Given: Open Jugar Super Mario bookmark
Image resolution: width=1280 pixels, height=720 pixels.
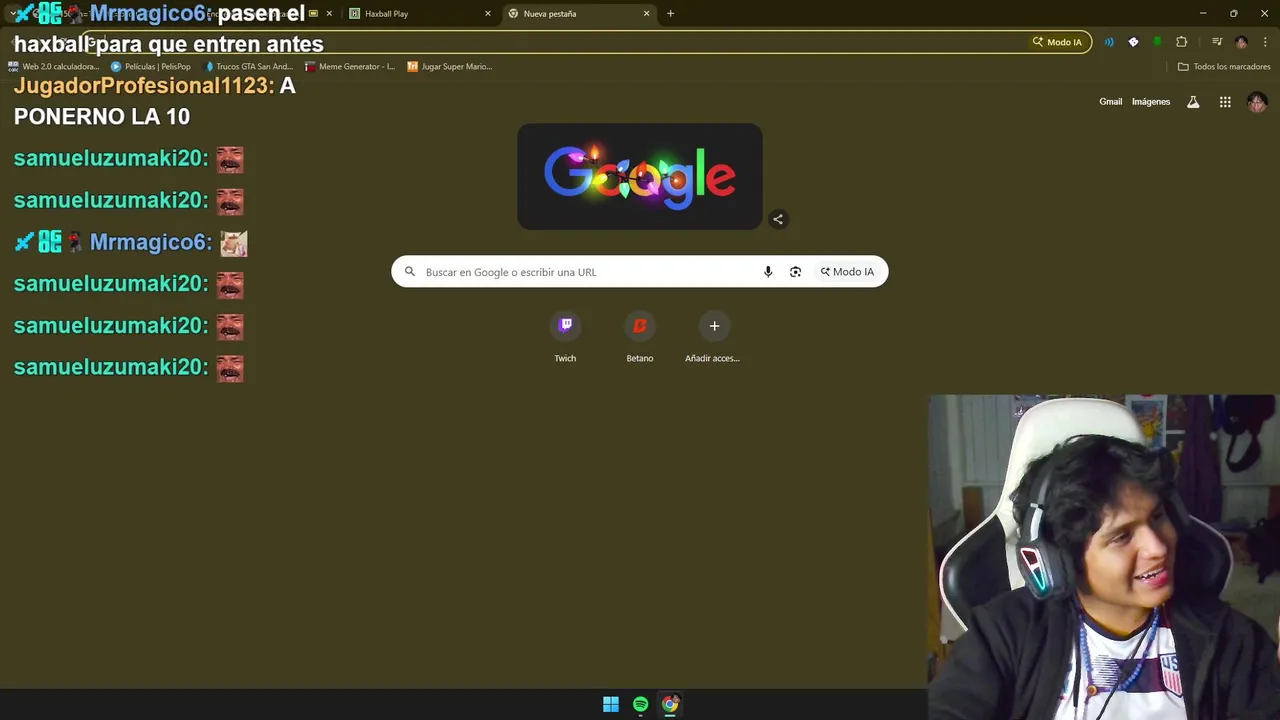Looking at the screenshot, I should 450,67.
